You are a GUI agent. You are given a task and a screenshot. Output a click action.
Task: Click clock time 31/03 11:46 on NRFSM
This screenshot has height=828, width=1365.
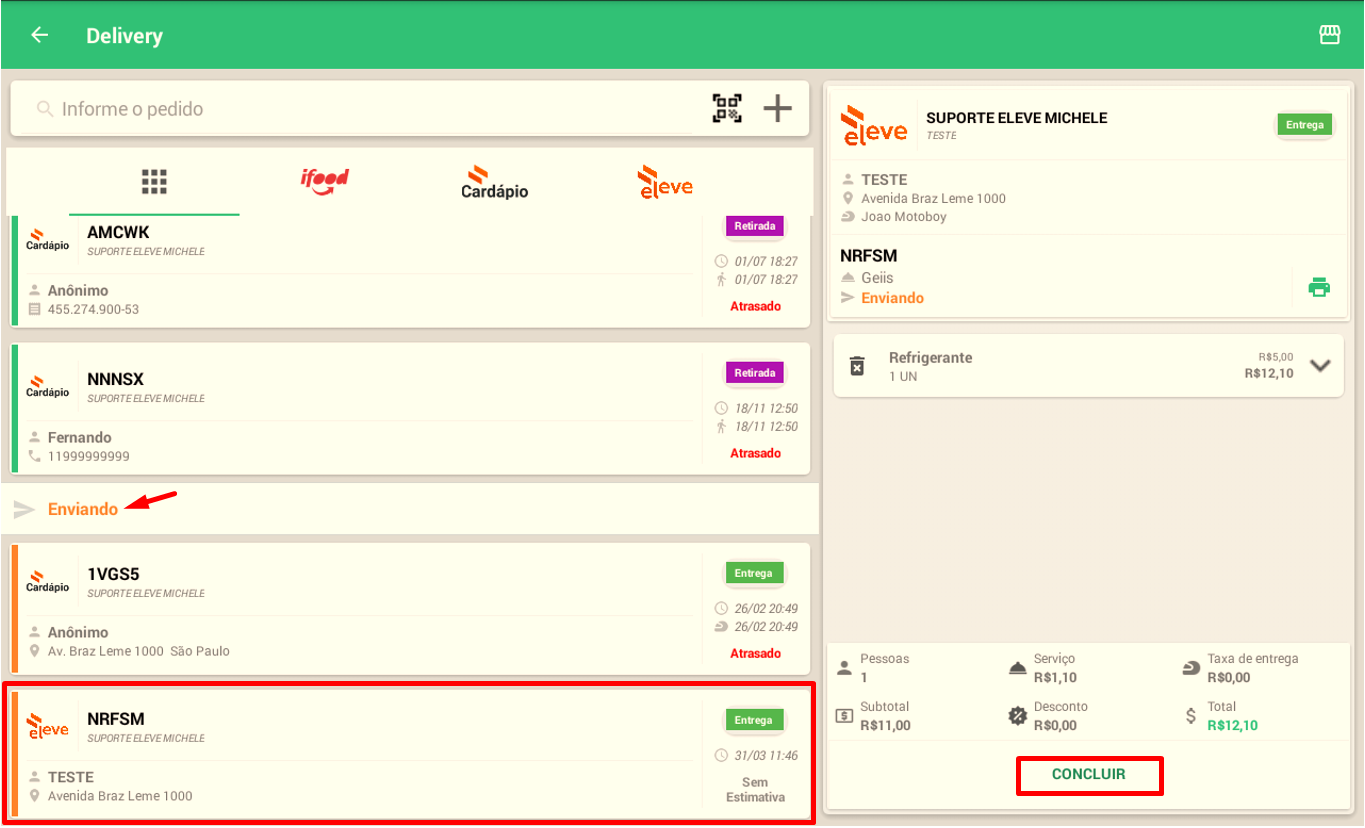coord(766,756)
